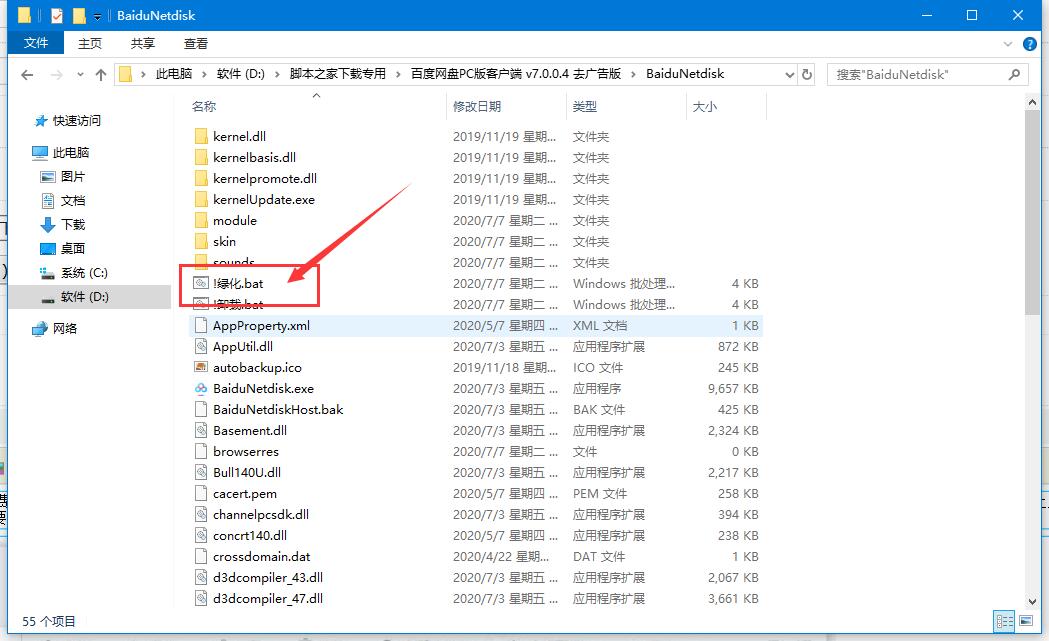
Task: Open the 文件 ribbon tab
Action: (x=35, y=43)
